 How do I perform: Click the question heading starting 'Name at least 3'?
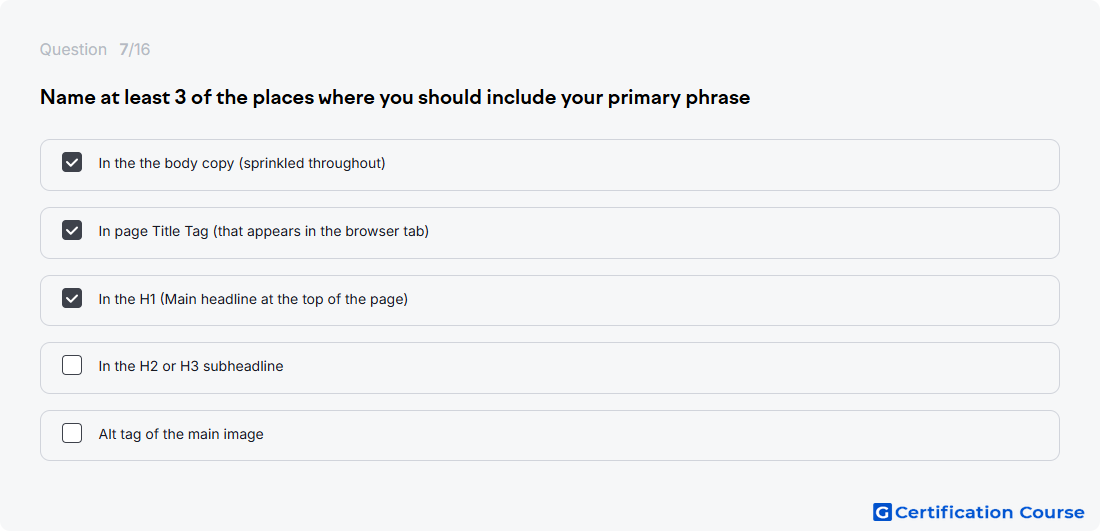395,98
